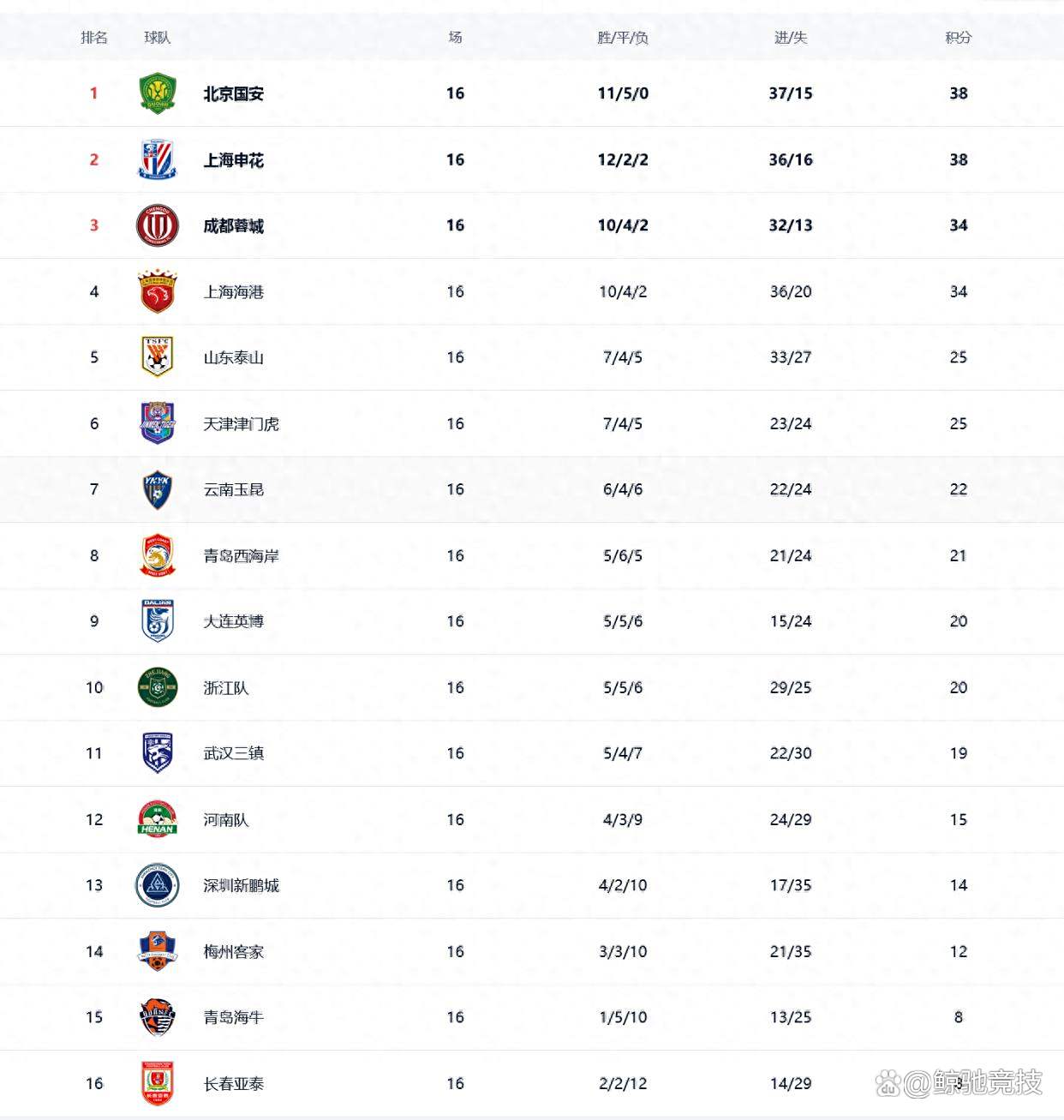Open the Zhejiang green round badge
The image size is (1064, 1120).
point(158,687)
